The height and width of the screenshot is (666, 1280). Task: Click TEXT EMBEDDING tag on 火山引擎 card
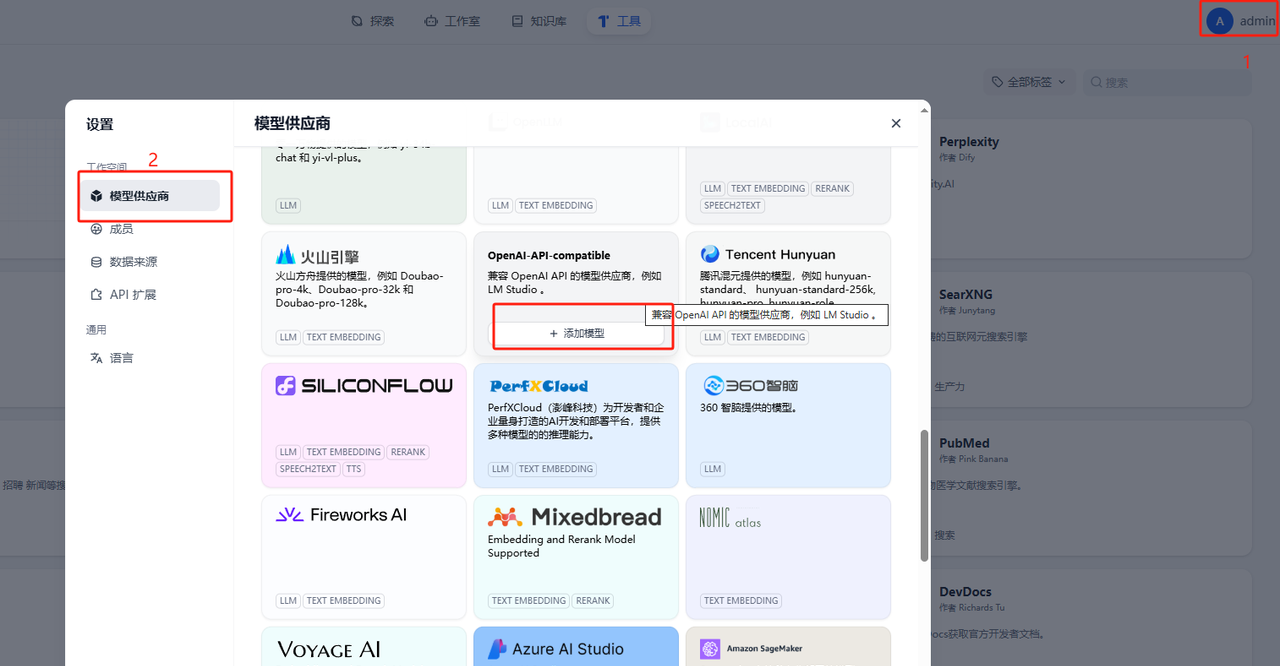tap(344, 337)
